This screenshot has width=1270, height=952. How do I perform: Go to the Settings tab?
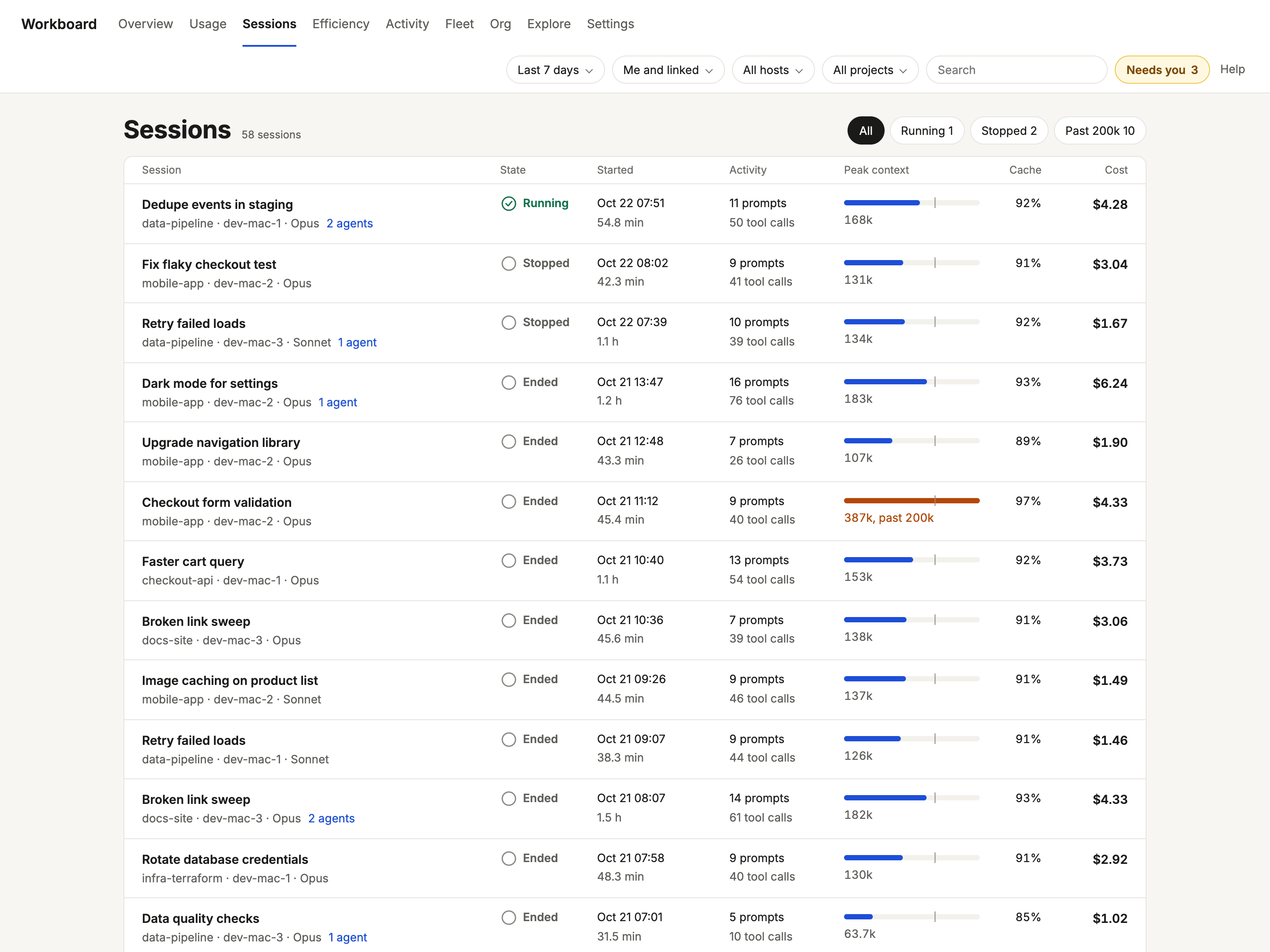(610, 24)
